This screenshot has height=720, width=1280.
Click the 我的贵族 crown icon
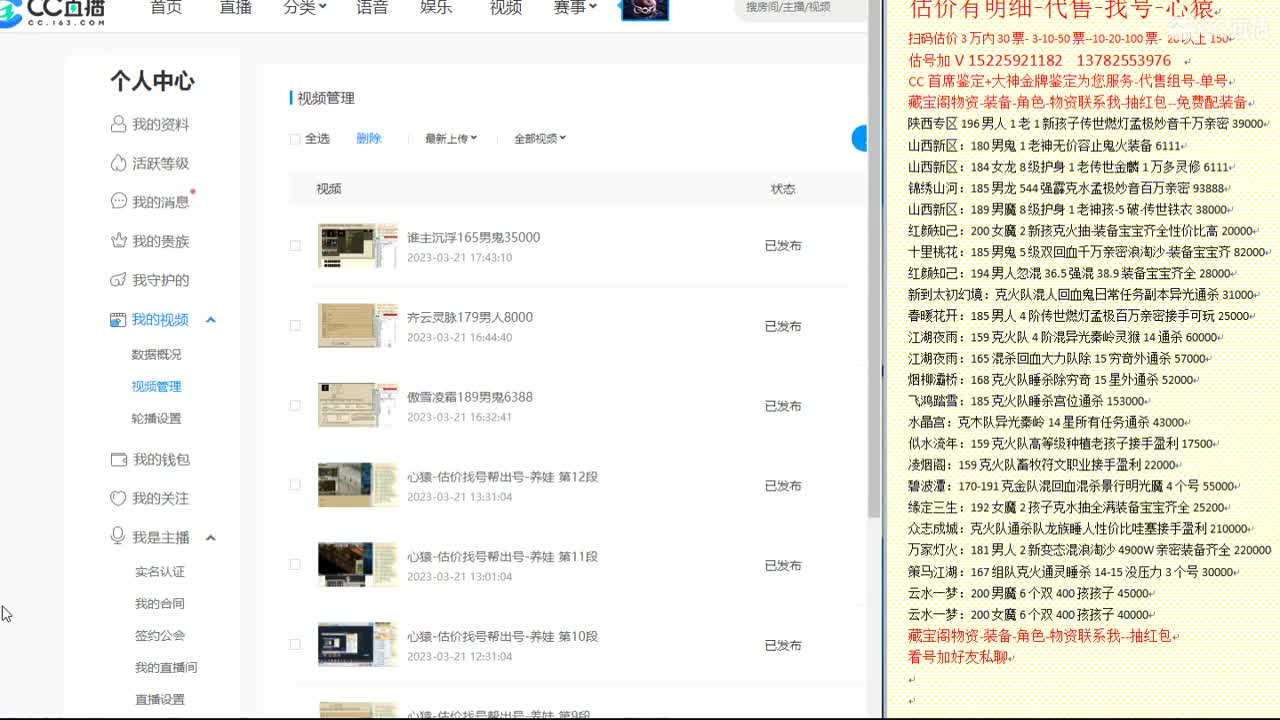[x=118, y=240]
